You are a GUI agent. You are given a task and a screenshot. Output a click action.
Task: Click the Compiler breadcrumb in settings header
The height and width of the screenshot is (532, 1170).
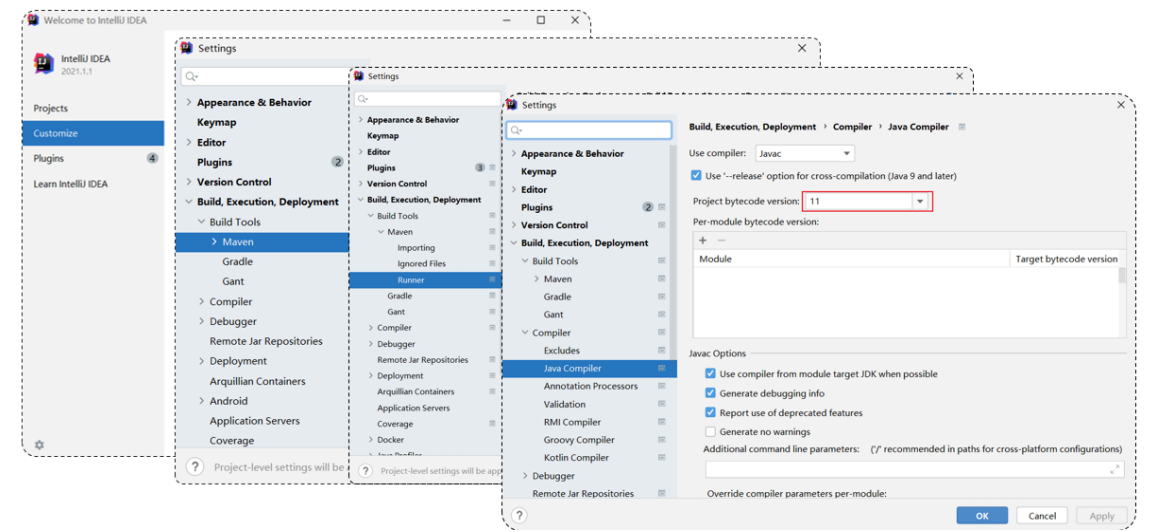click(x=852, y=127)
